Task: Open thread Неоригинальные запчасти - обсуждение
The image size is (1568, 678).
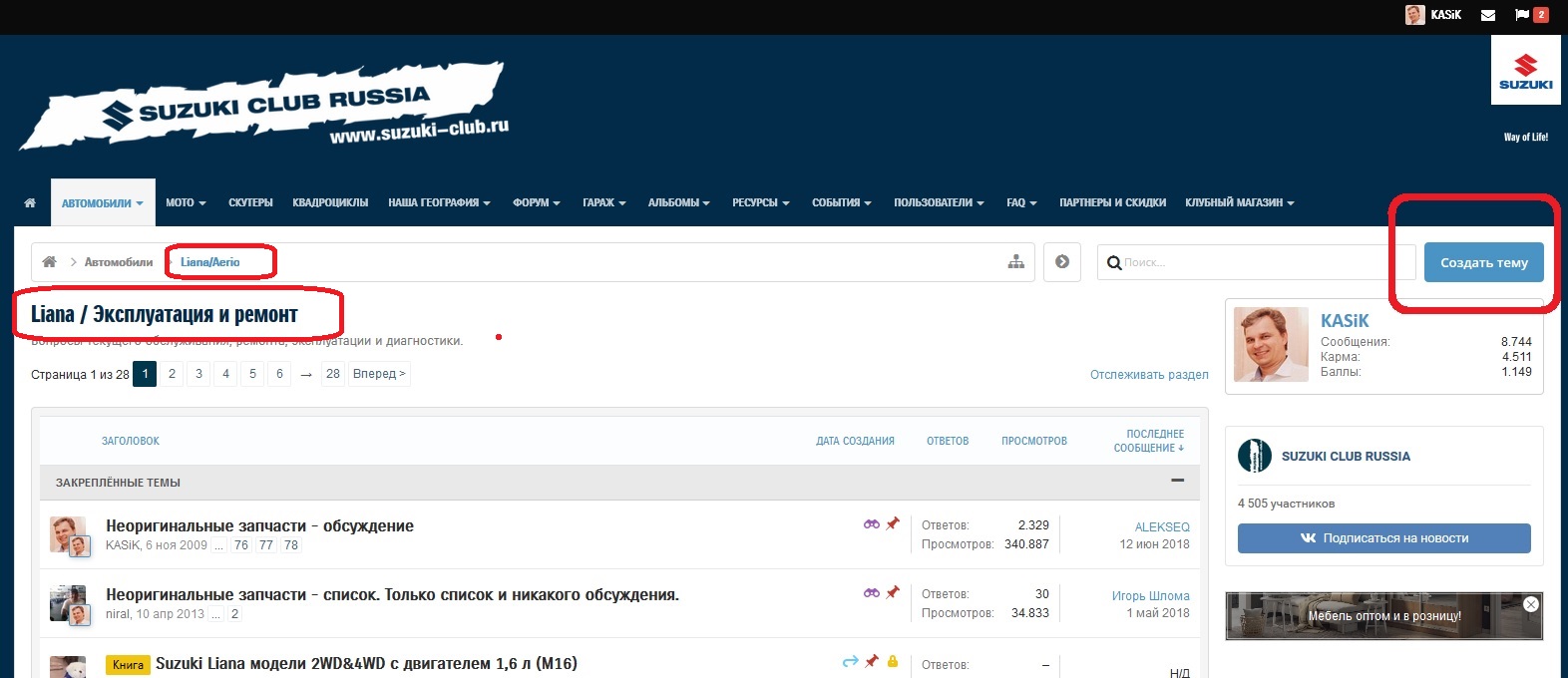Action: [259, 525]
